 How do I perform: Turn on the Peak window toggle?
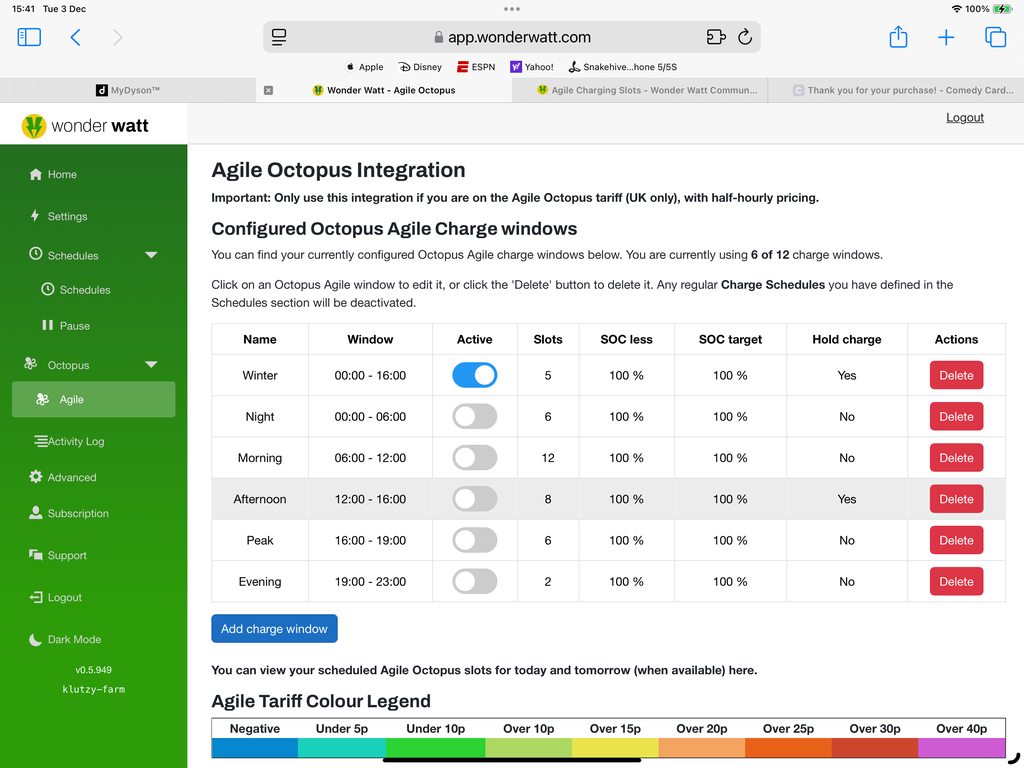pos(474,540)
